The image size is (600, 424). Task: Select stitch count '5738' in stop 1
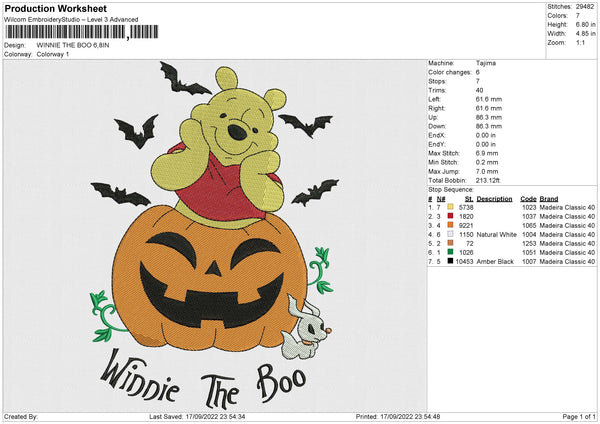click(466, 207)
